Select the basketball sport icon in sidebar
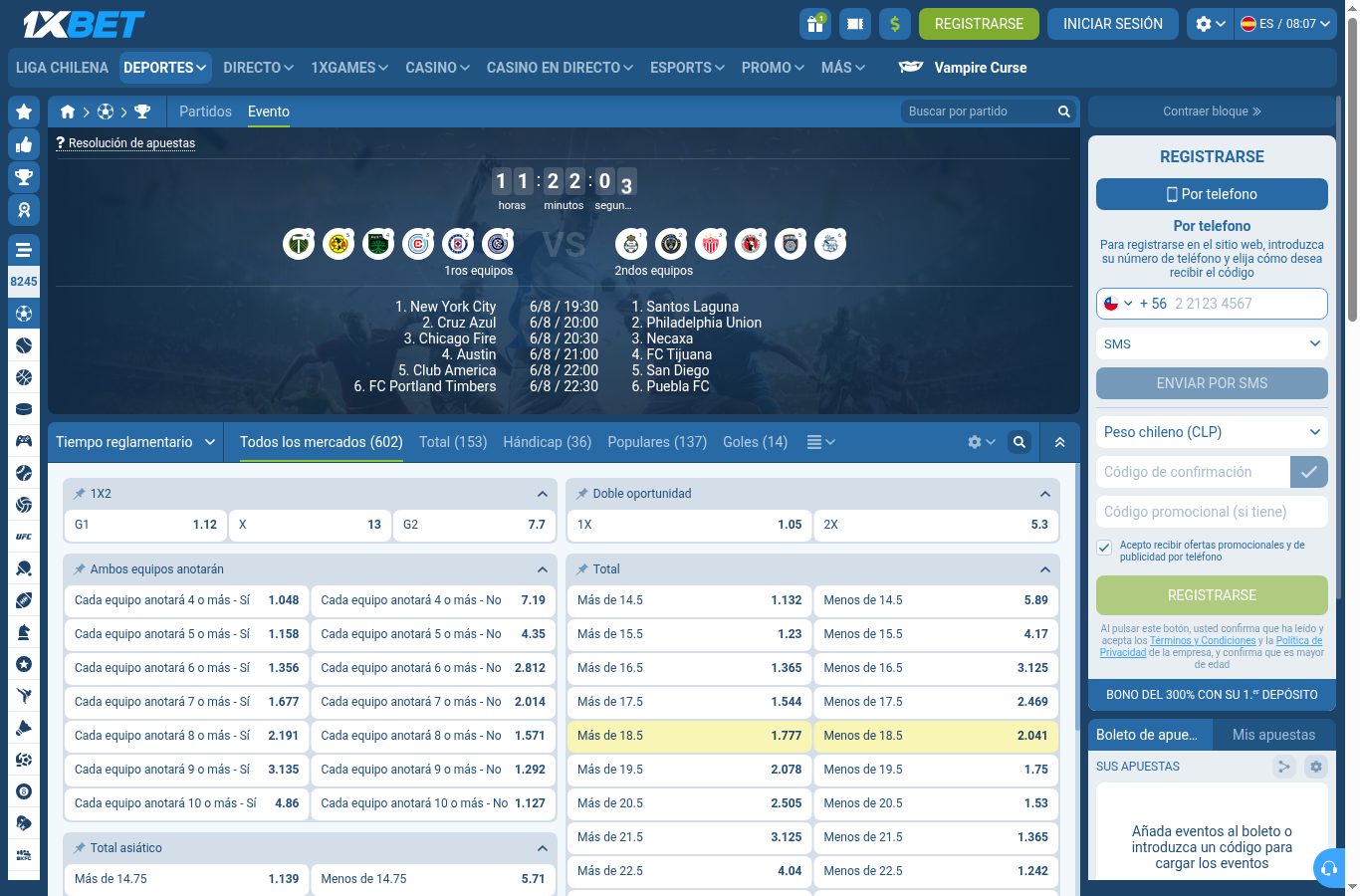Viewport: 1360px width, 896px height. 24,377
